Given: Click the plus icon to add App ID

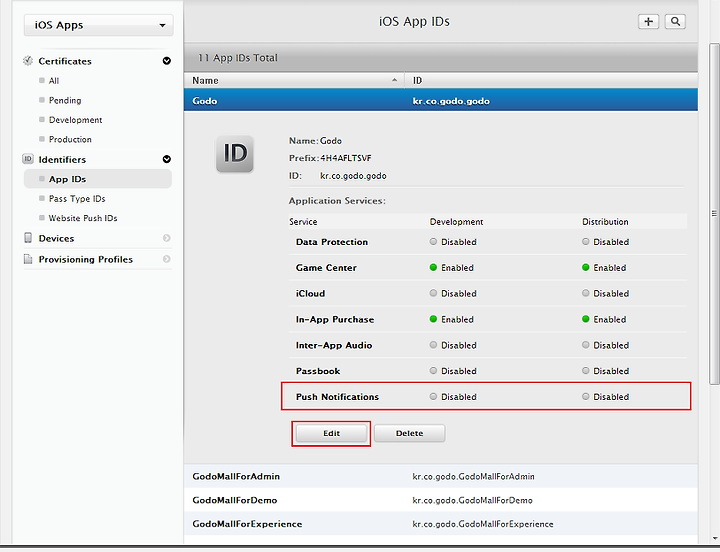Looking at the screenshot, I should 648,21.
